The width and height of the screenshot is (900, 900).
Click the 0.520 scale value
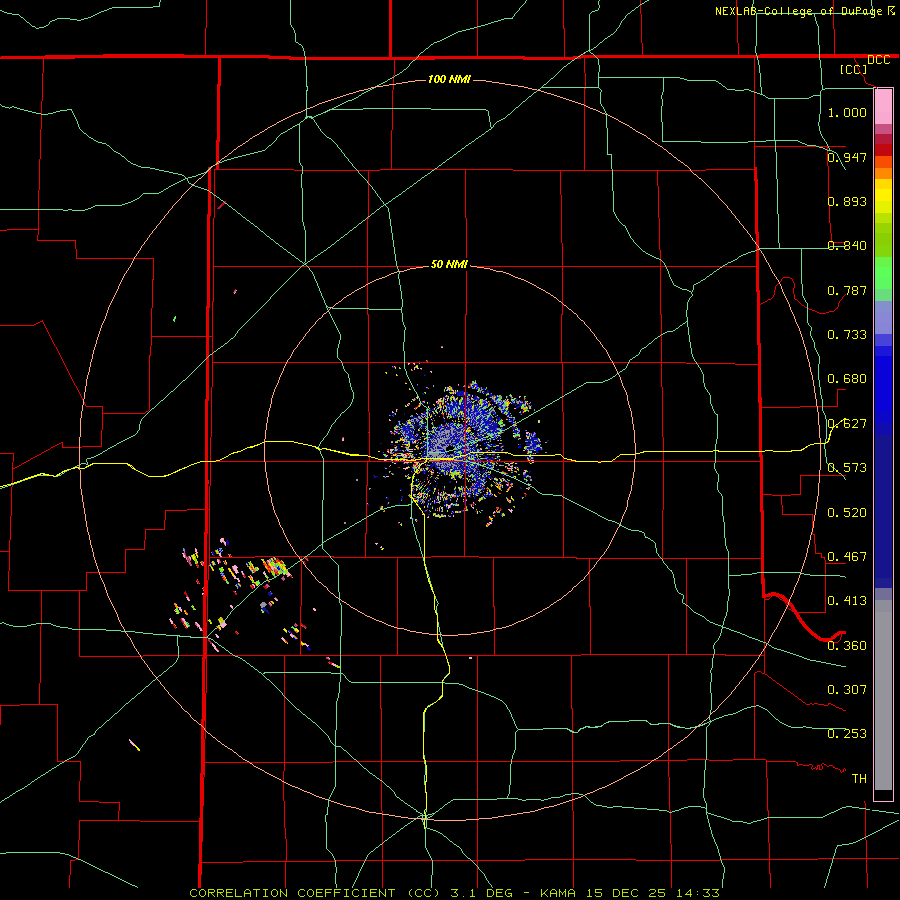pos(847,513)
